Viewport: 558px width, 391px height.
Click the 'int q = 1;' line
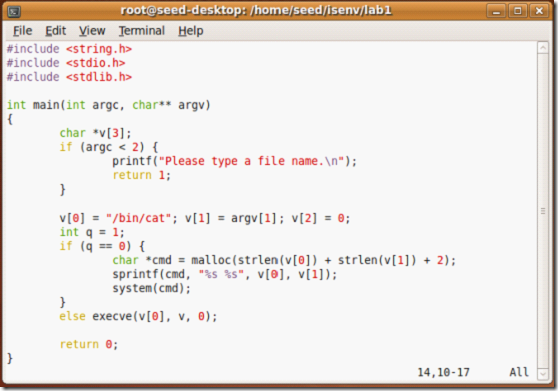click(x=92, y=232)
